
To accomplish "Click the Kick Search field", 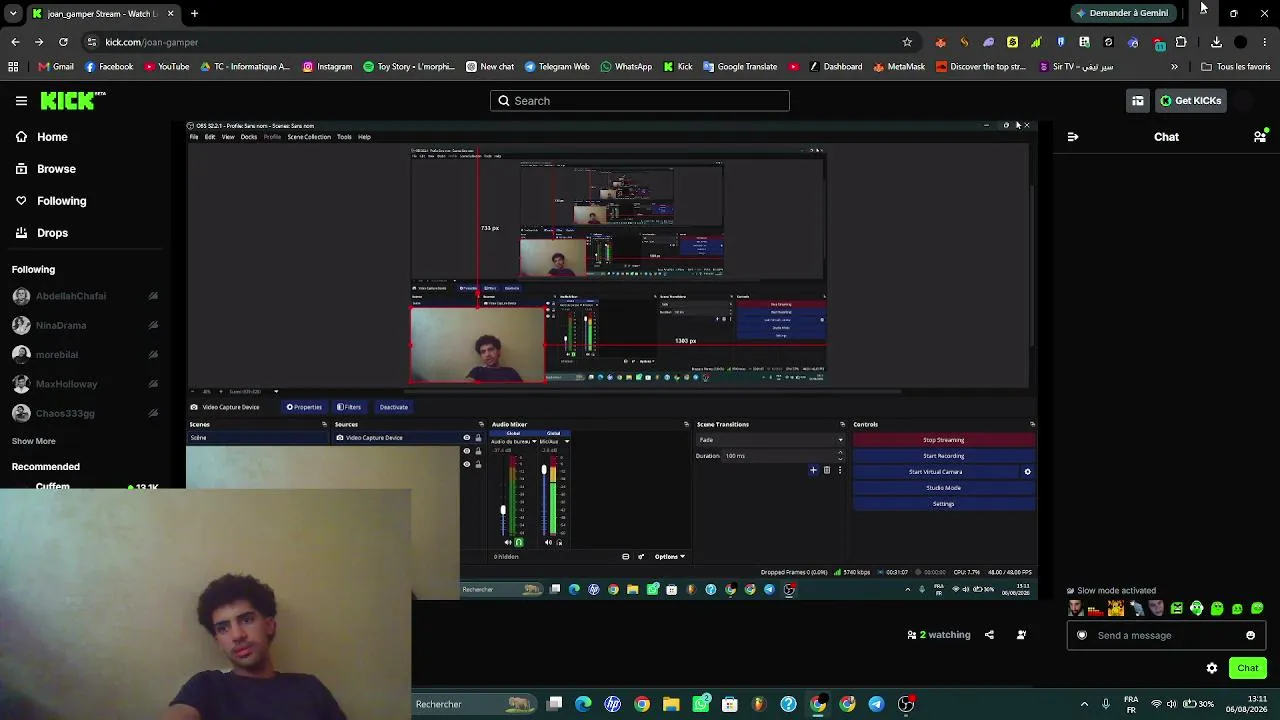I will click(x=640, y=101).
